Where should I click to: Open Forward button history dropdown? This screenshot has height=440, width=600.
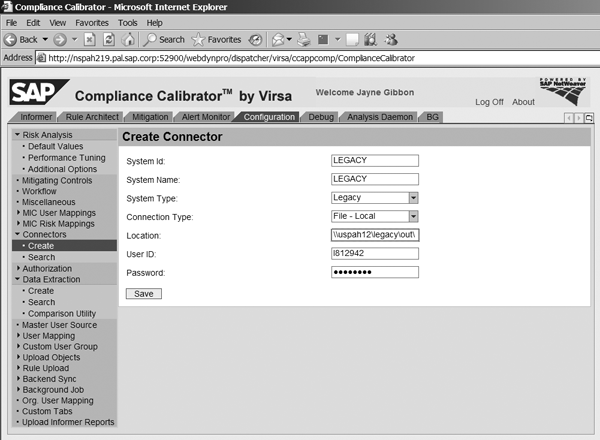point(75,39)
